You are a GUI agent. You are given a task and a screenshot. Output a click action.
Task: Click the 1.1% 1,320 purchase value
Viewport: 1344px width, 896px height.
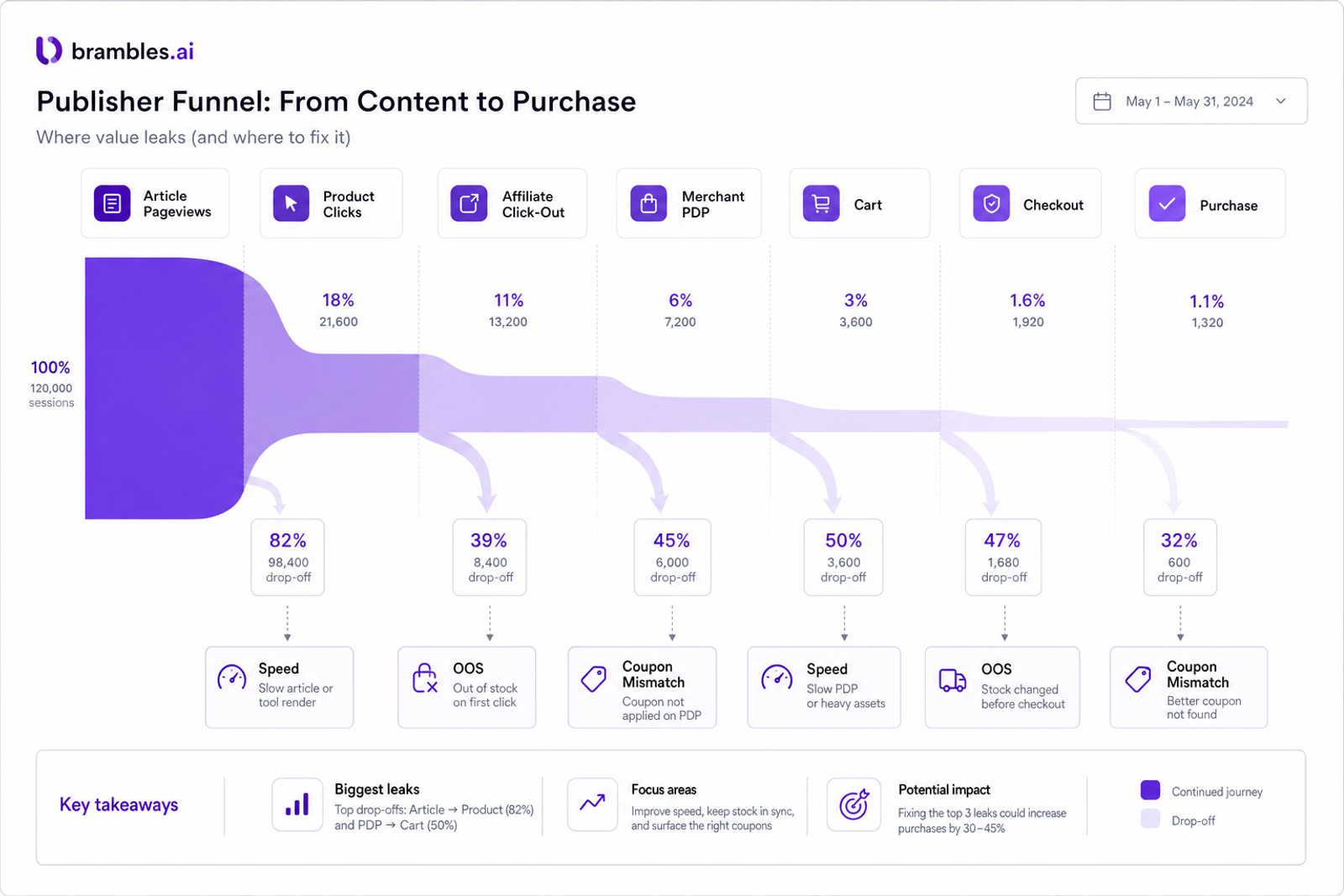[1207, 311]
